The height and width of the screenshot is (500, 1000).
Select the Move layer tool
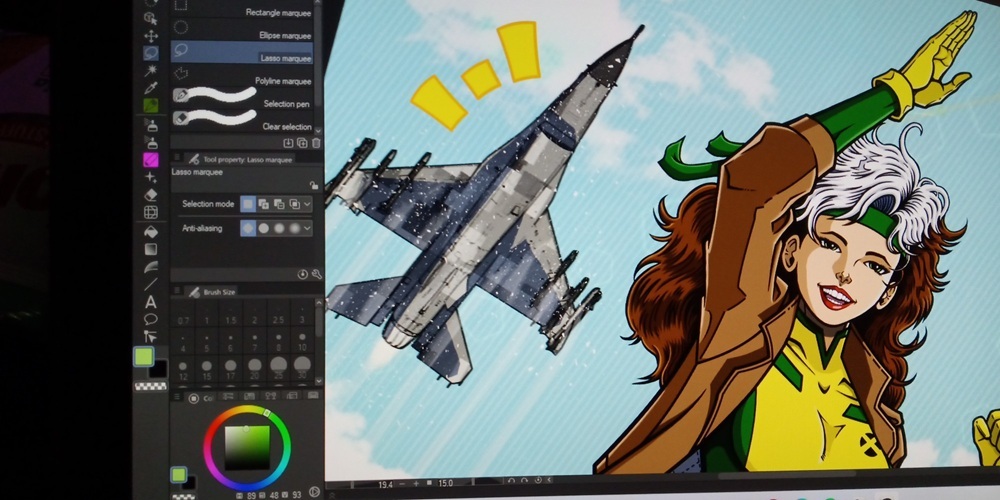151,35
